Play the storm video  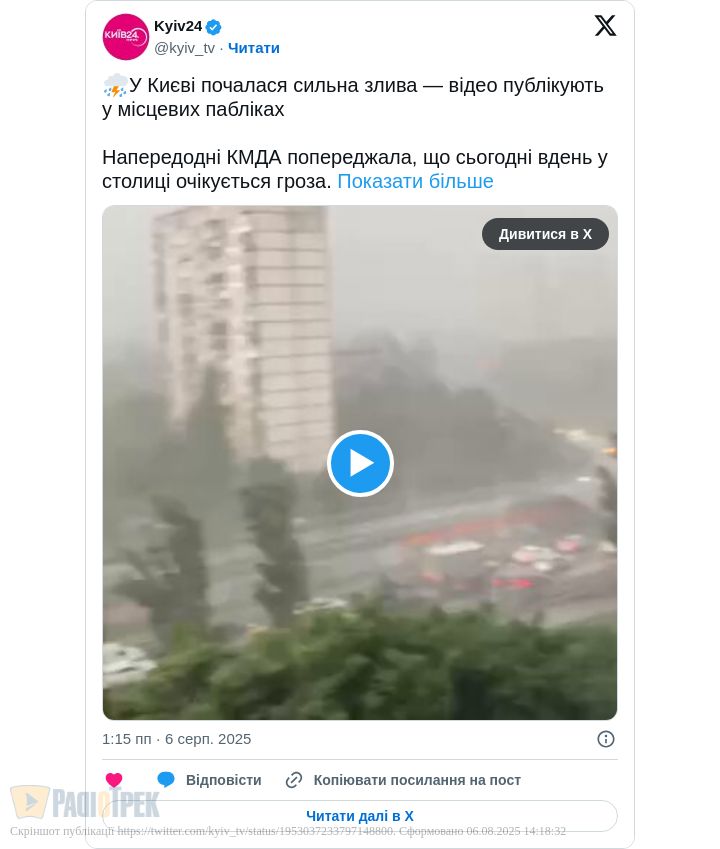360,463
